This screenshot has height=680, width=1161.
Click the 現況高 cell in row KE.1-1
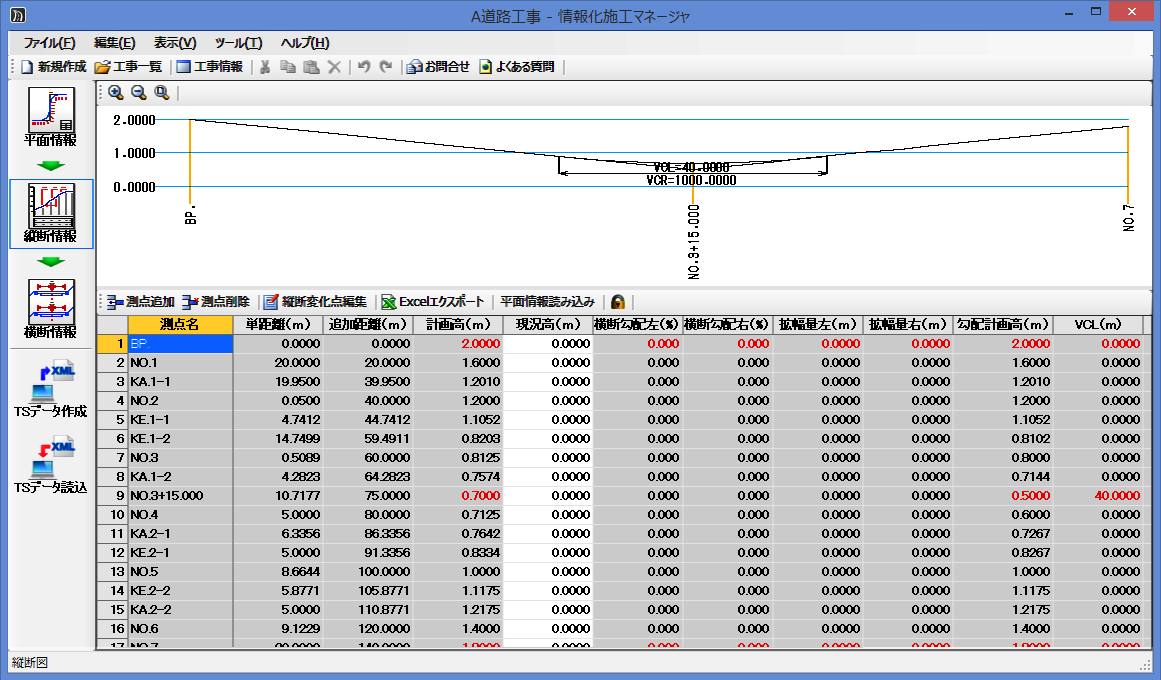click(548, 420)
